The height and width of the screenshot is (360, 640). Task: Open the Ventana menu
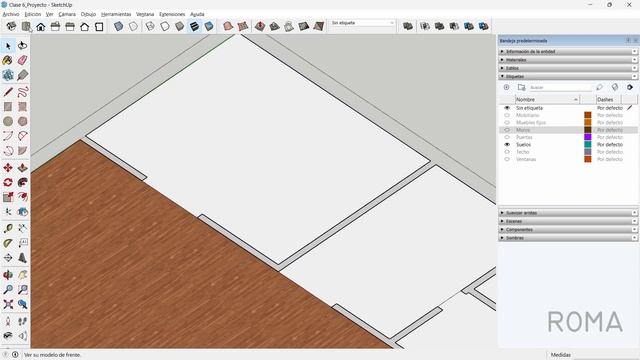click(x=145, y=14)
